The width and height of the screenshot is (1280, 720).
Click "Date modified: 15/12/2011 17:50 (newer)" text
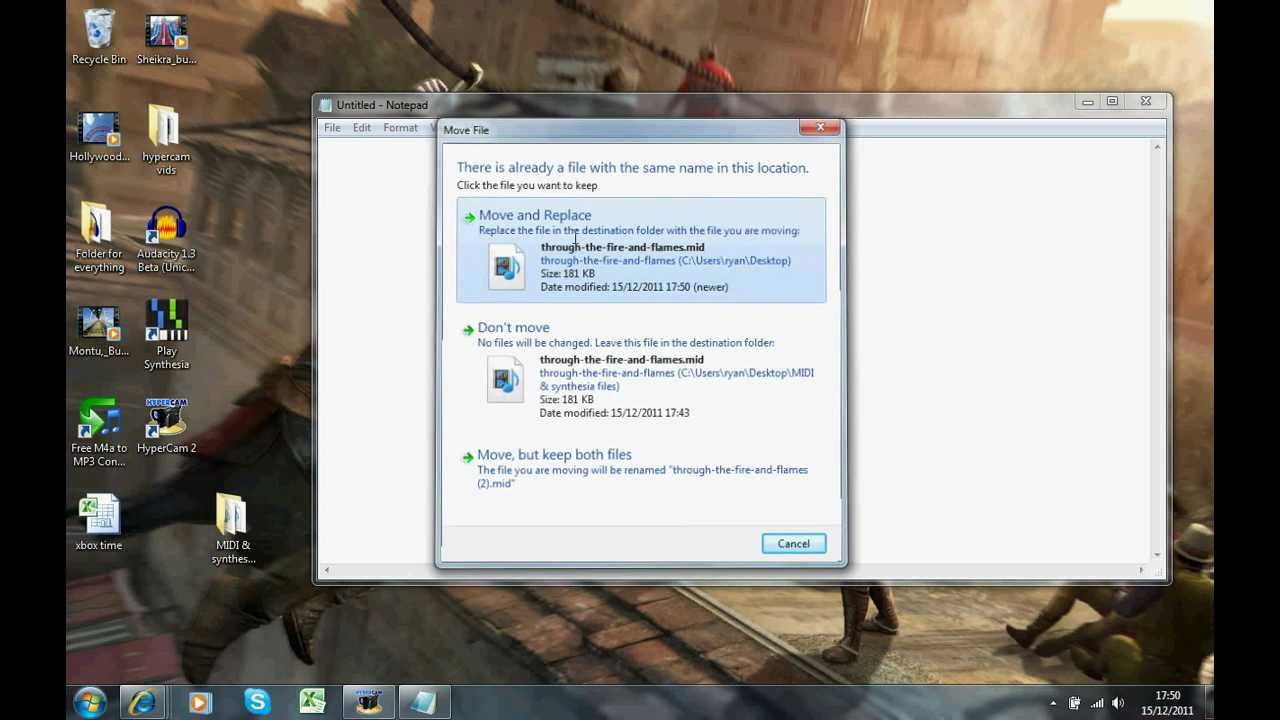tap(634, 287)
